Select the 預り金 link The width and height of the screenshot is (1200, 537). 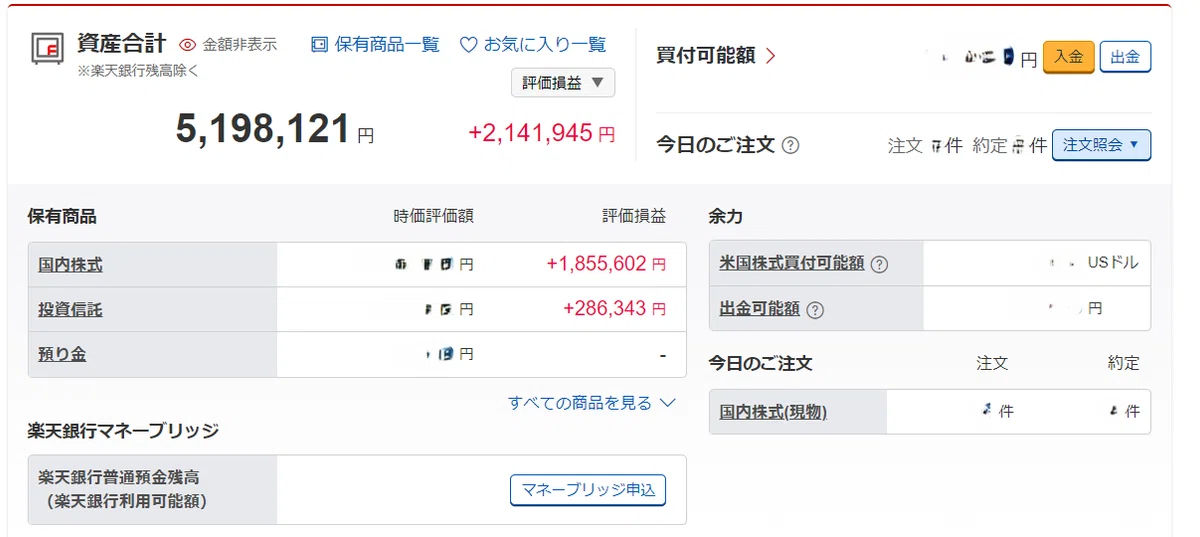point(62,354)
